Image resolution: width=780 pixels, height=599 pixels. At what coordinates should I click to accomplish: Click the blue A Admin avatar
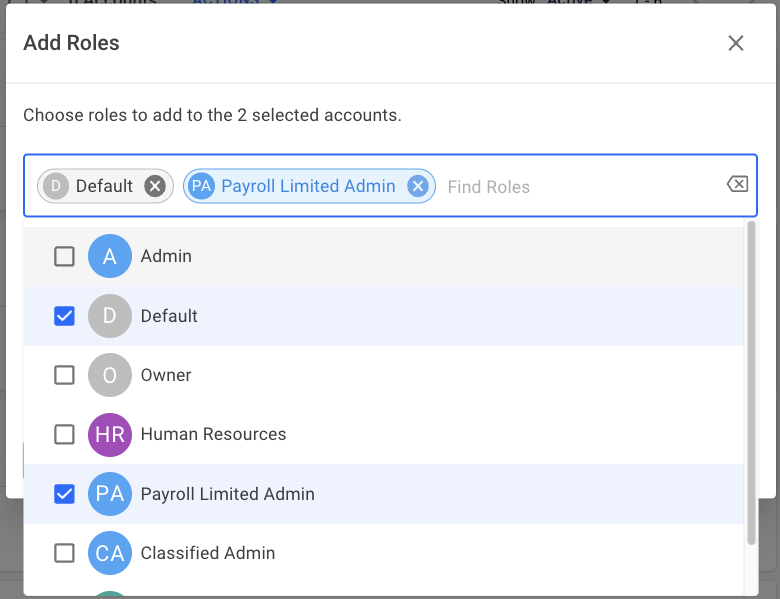[110, 257]
